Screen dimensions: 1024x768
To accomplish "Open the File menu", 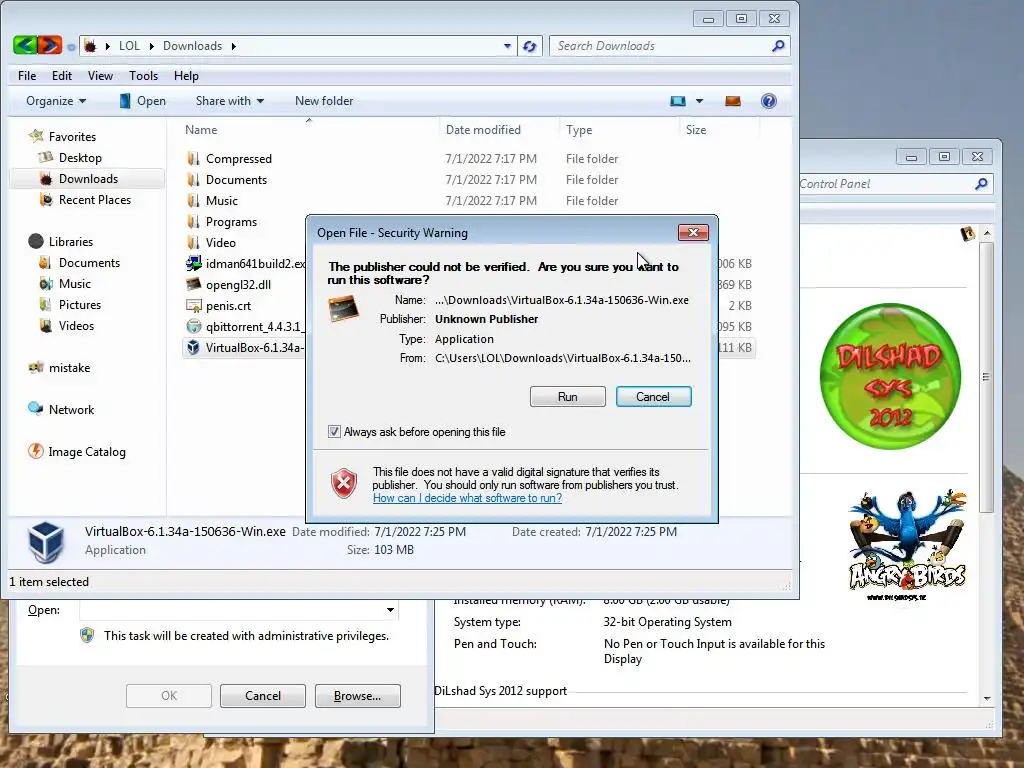I will click(x=27, y=76).
